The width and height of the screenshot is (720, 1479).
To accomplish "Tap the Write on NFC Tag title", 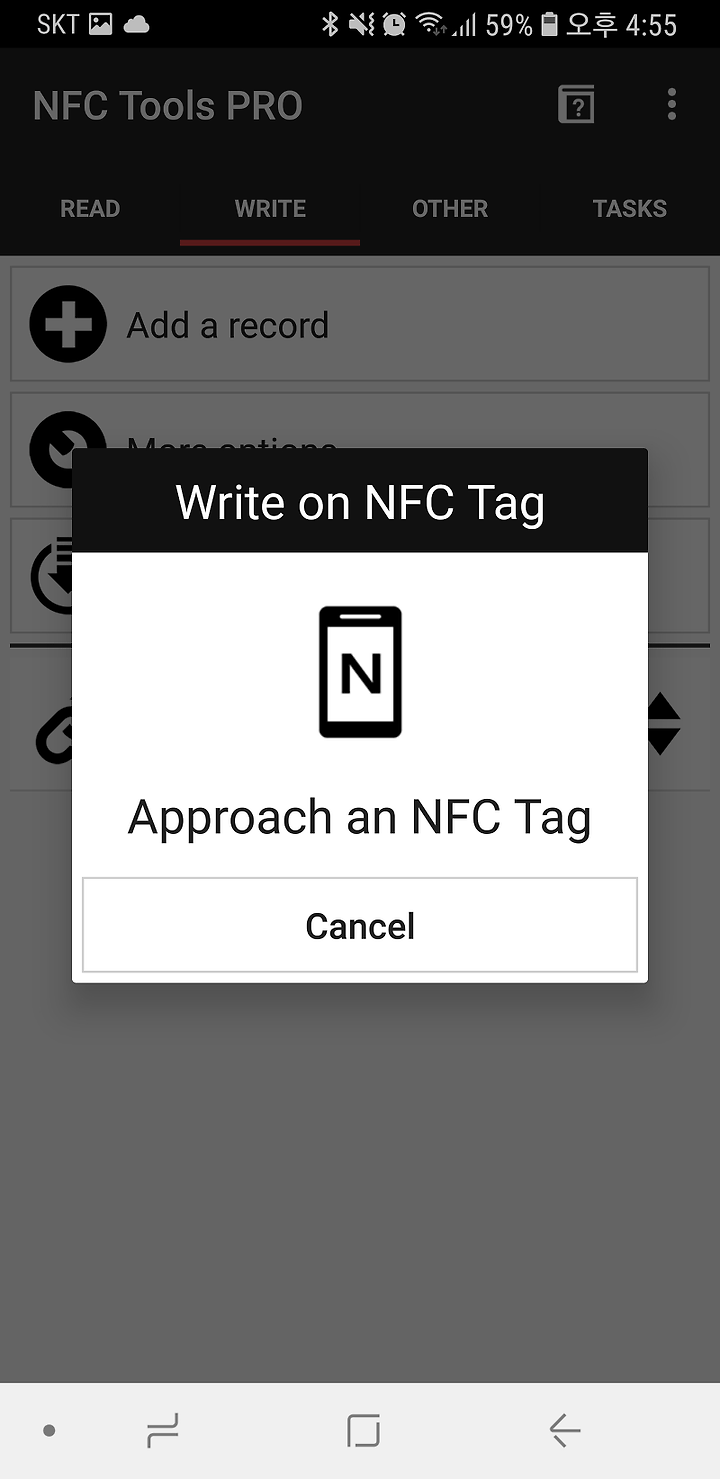I will 360,502.
